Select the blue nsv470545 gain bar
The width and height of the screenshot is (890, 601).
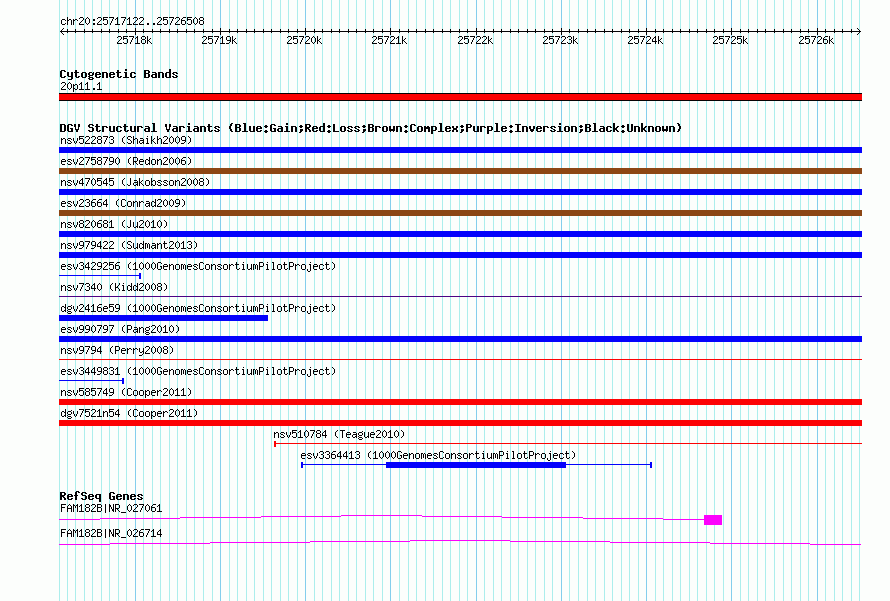click(x=460, y=192)
